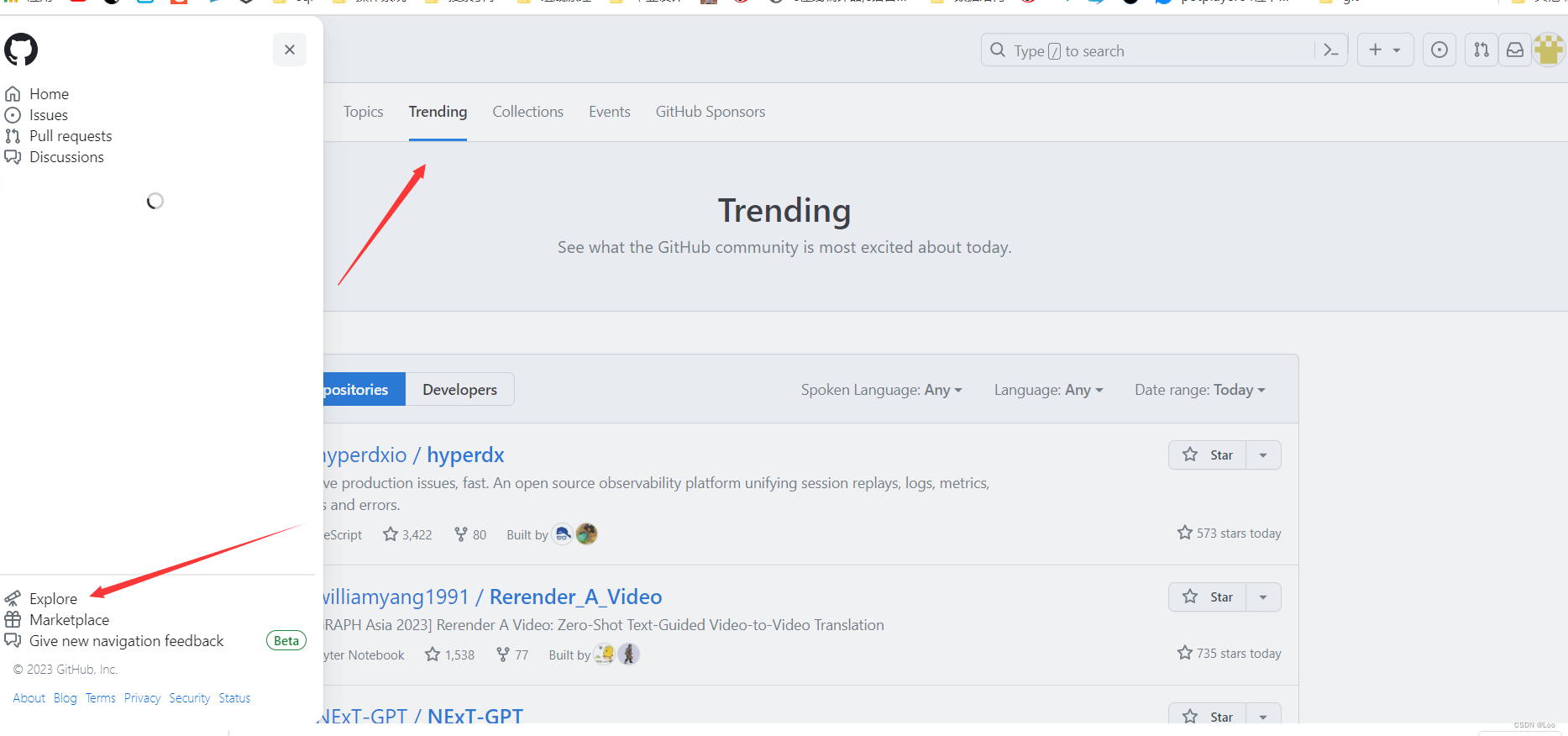The image size is (1568, 736).
Task: Star the NExT-GPT repository
Action: pyautogui.click(x=1208, y=715)
